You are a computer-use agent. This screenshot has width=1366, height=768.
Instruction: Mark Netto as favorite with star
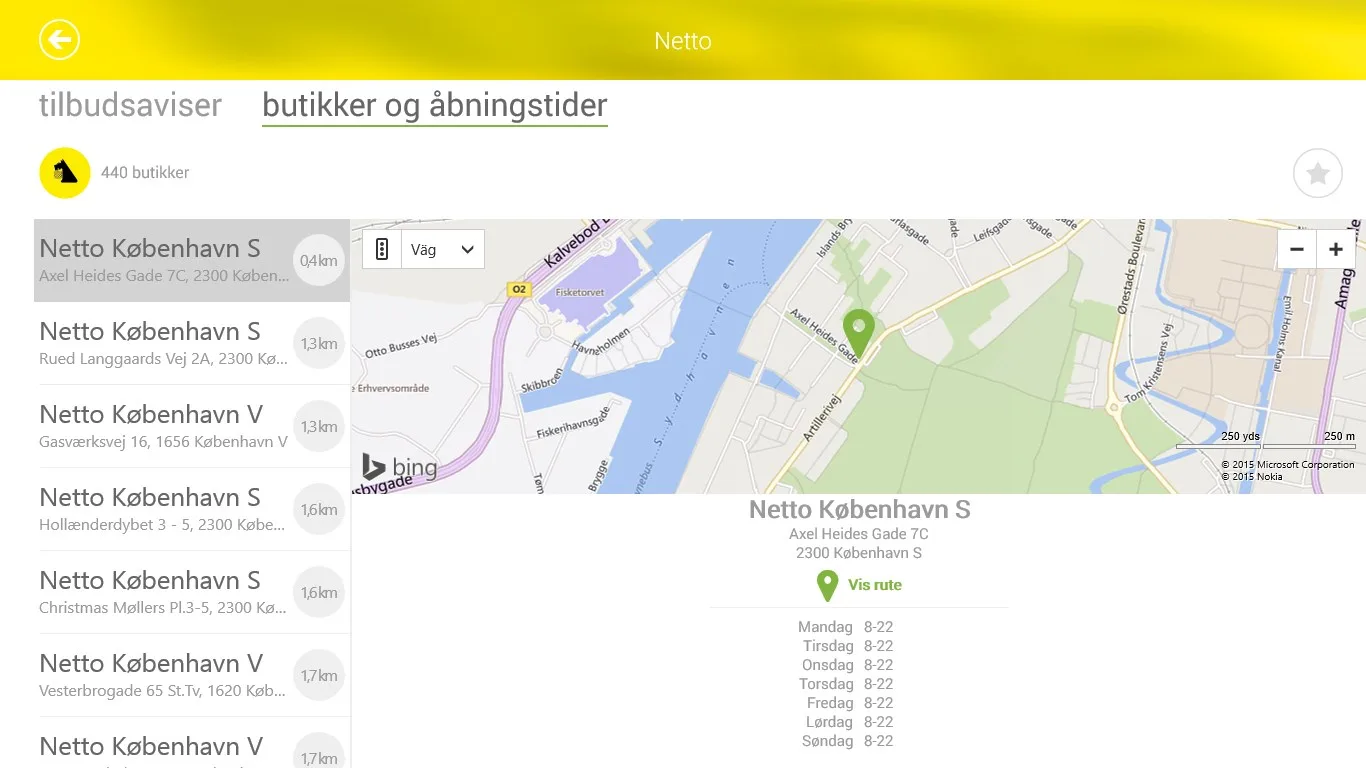coord(1317,173)
